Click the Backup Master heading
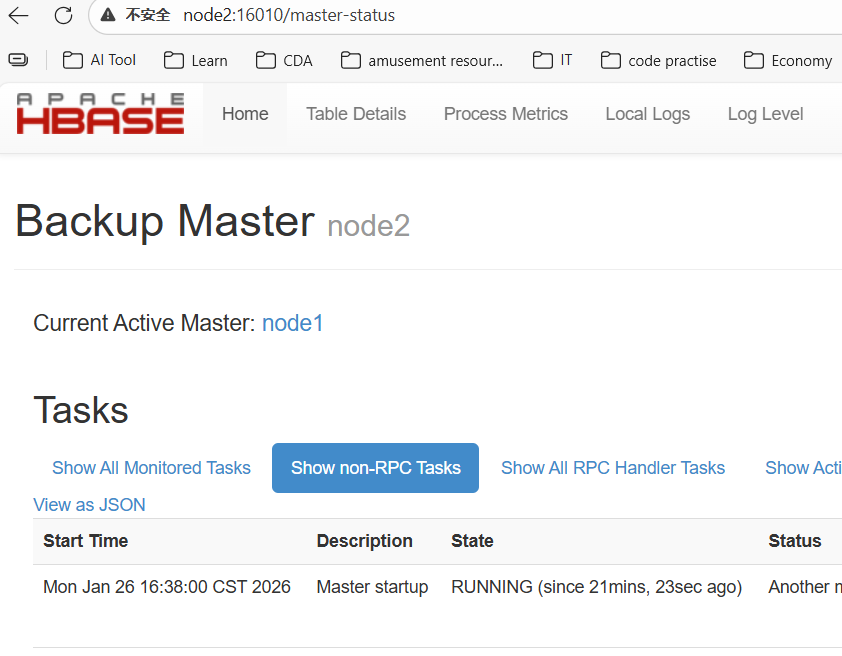The width and height of the screenshot is (842, 656). (165, 221)
